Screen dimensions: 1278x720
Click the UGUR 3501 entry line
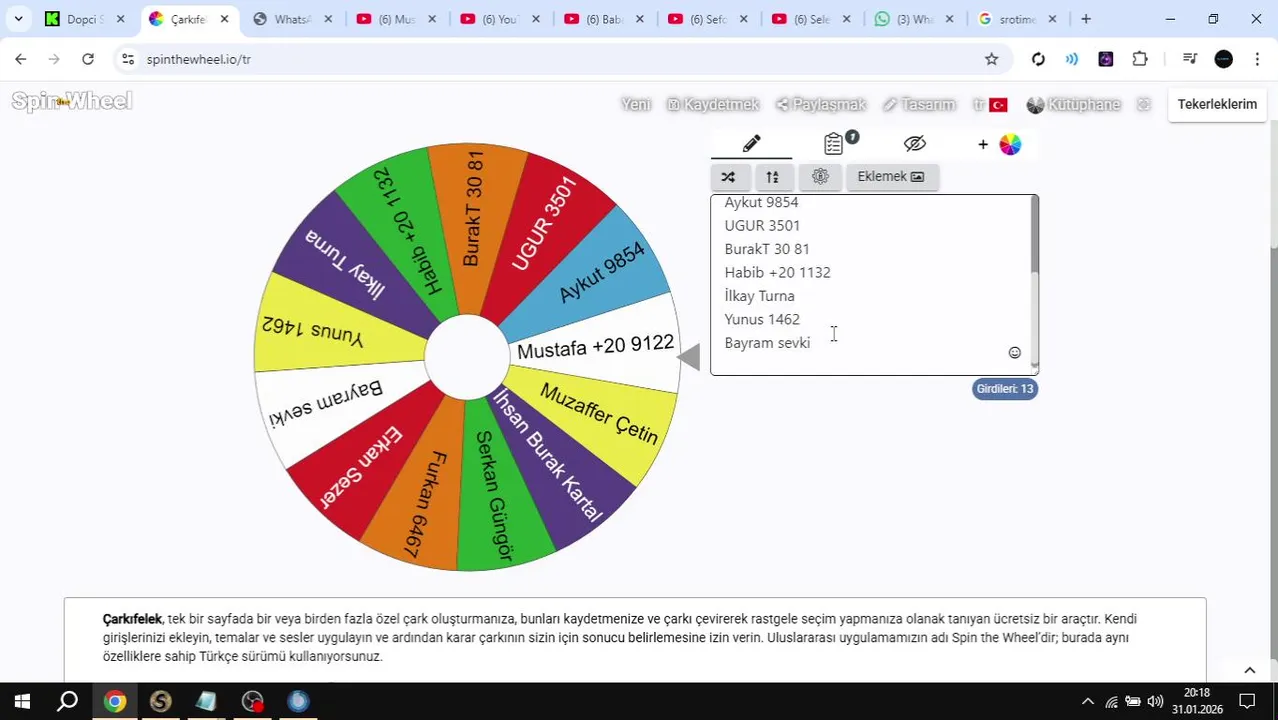point(762,226)
